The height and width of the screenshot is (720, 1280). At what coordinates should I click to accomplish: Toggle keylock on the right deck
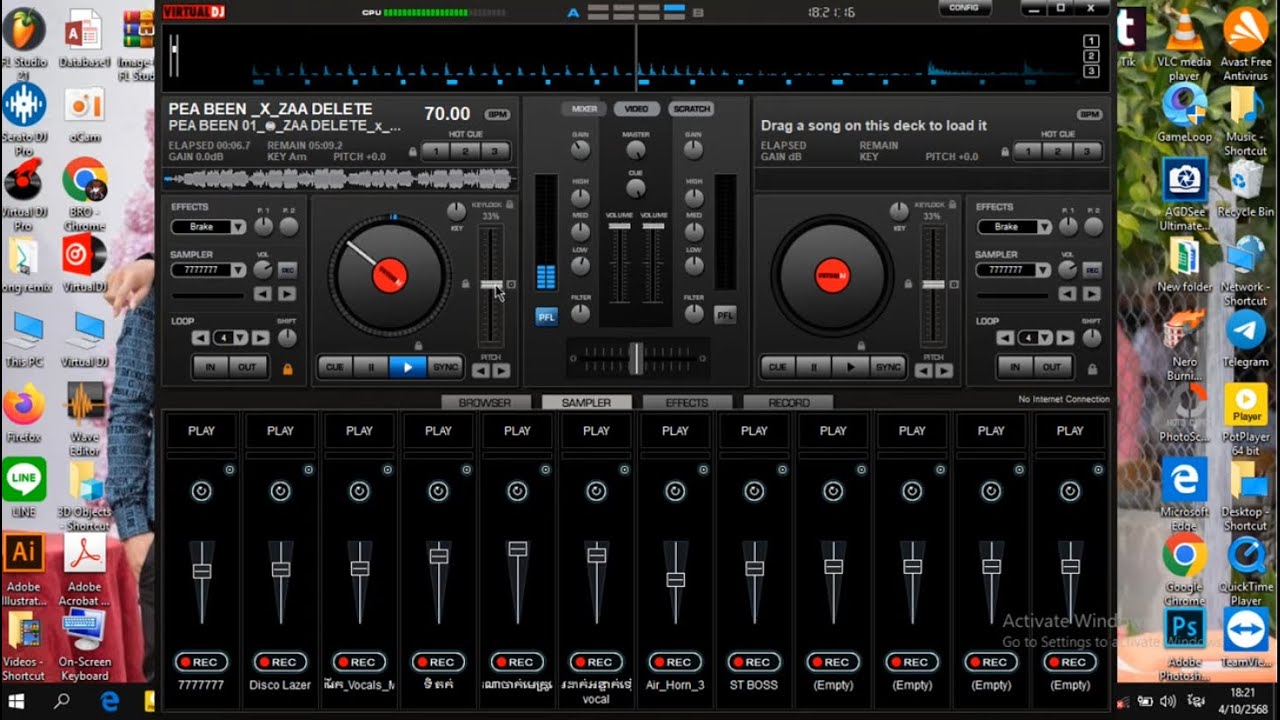tap(952, 204)
